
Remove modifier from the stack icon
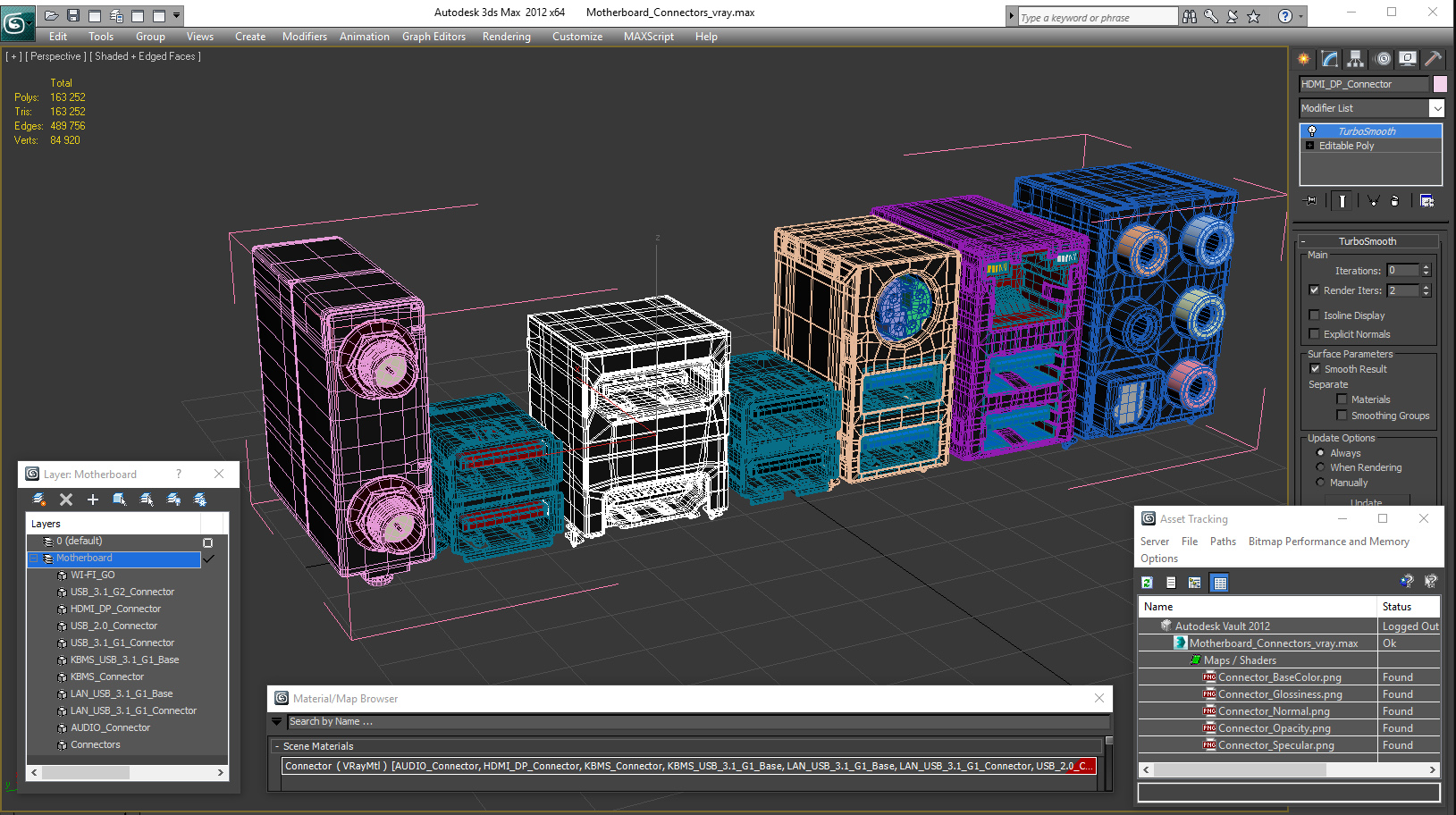[x=1394, y=201]
